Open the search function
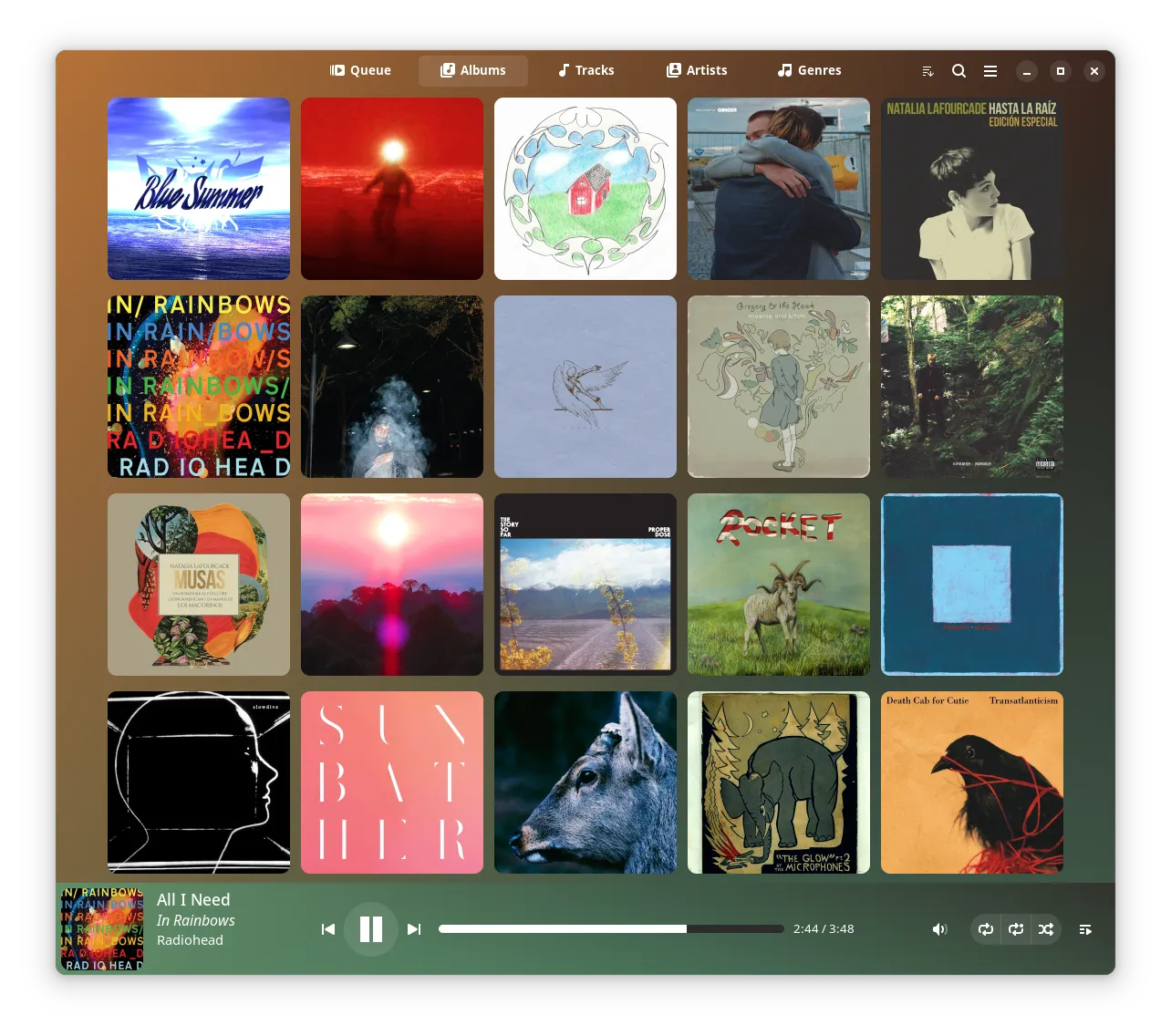The height and width of the screenshot is (1036, 1171). pos(959,71)
